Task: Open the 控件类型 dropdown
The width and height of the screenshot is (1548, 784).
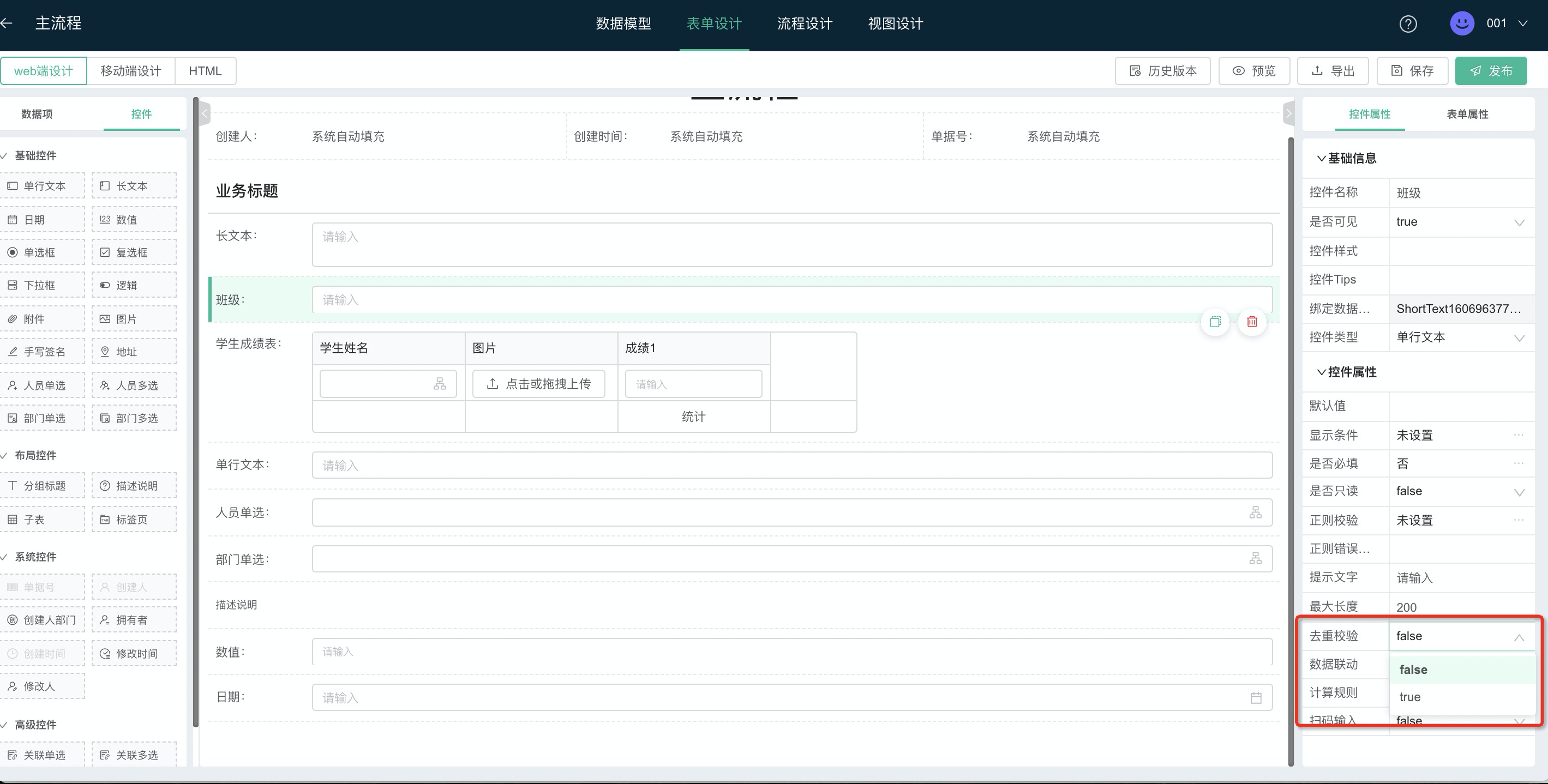Action: click(1461, 337)
